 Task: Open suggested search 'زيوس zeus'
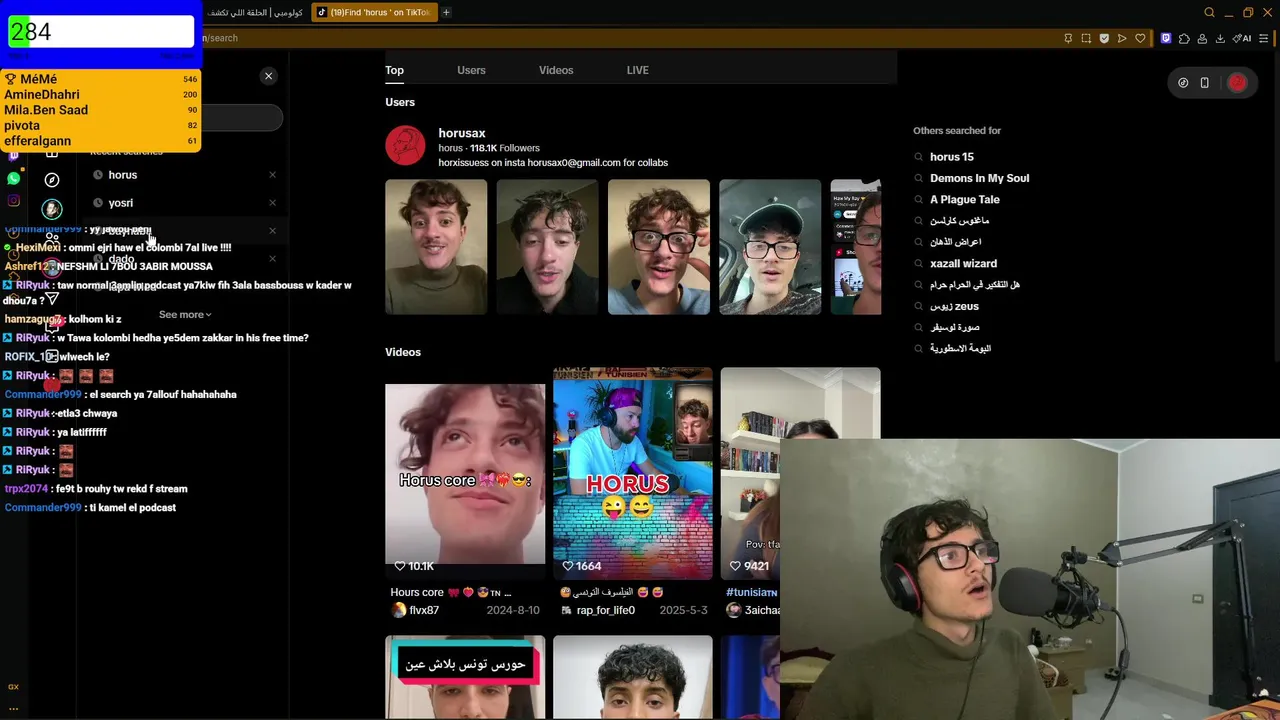pyautogui.click(x=954, y=306)
